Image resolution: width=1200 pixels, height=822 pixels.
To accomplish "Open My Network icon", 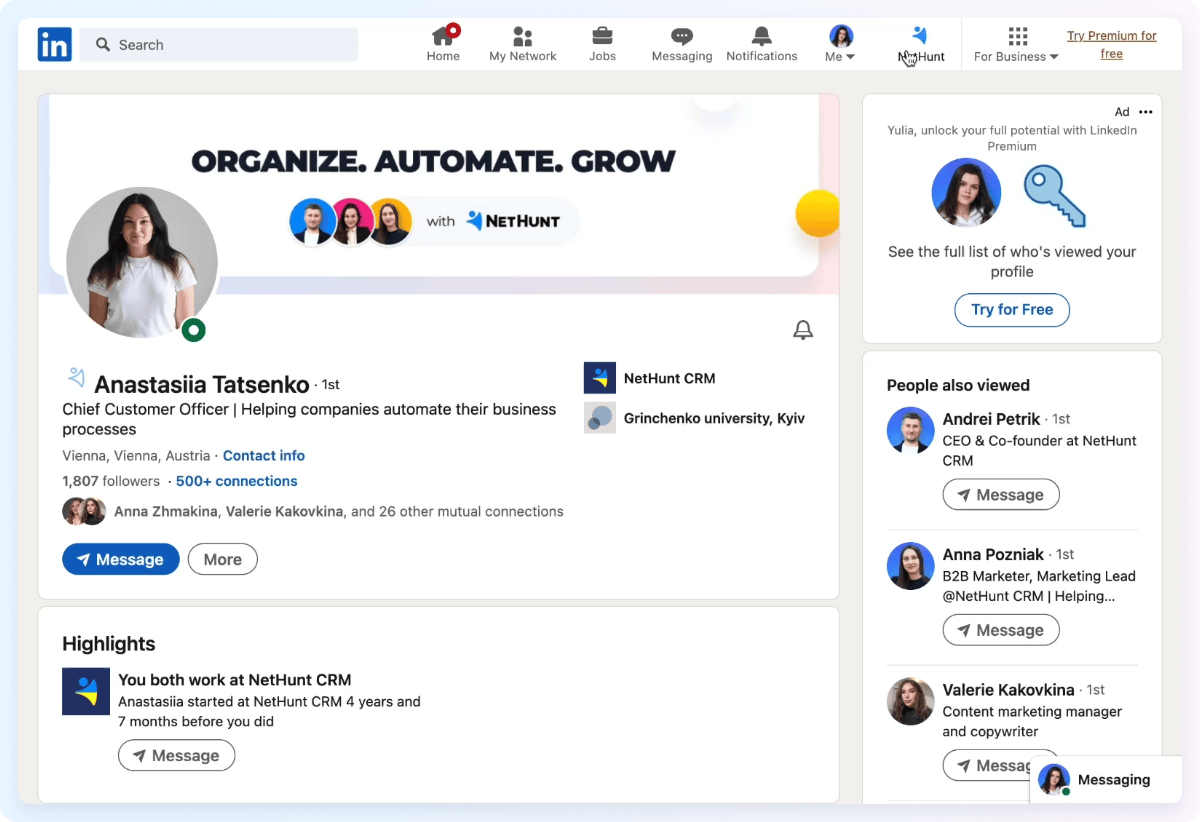I will click(522, 37).
